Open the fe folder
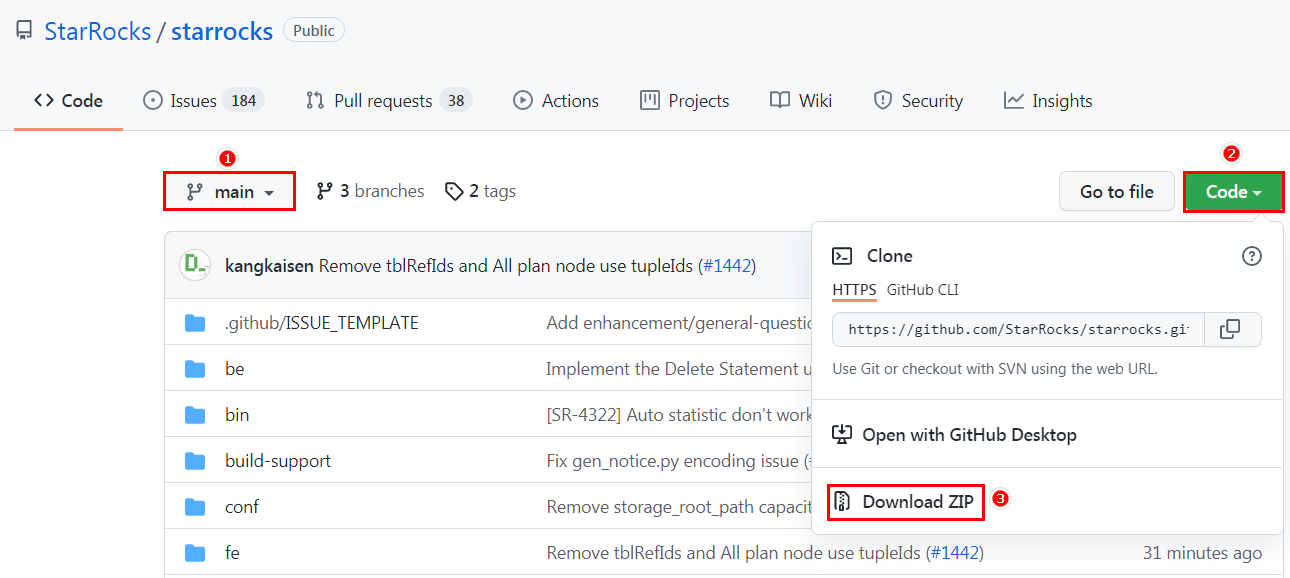1290x578 pixels. click(x=232, y=553)
